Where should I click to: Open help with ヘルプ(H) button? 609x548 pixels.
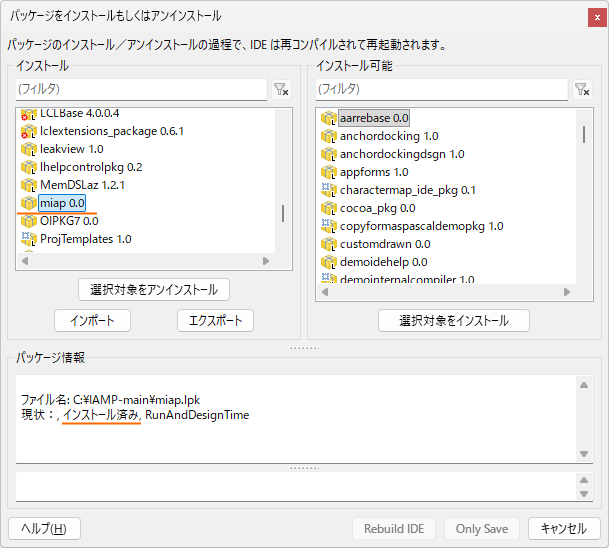point(44,529)
